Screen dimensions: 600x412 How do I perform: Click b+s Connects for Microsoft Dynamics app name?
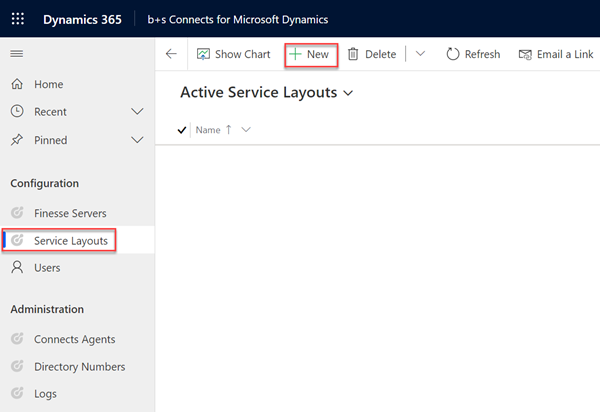(238, 20)
